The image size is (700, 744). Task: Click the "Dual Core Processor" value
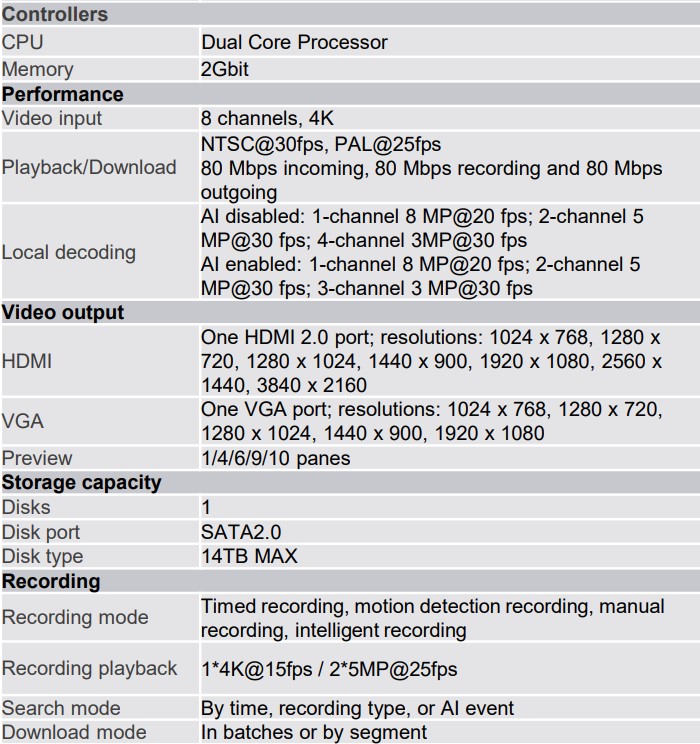coord(294,42)
